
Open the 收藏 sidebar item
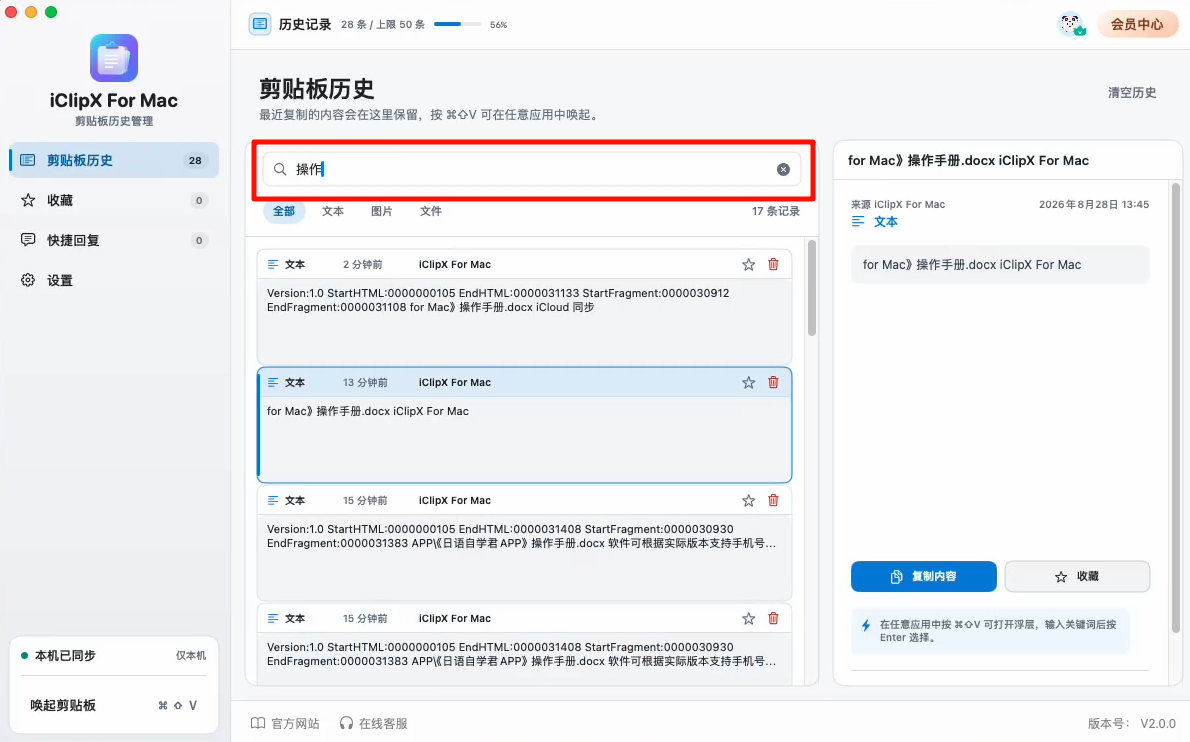(114, 200)
